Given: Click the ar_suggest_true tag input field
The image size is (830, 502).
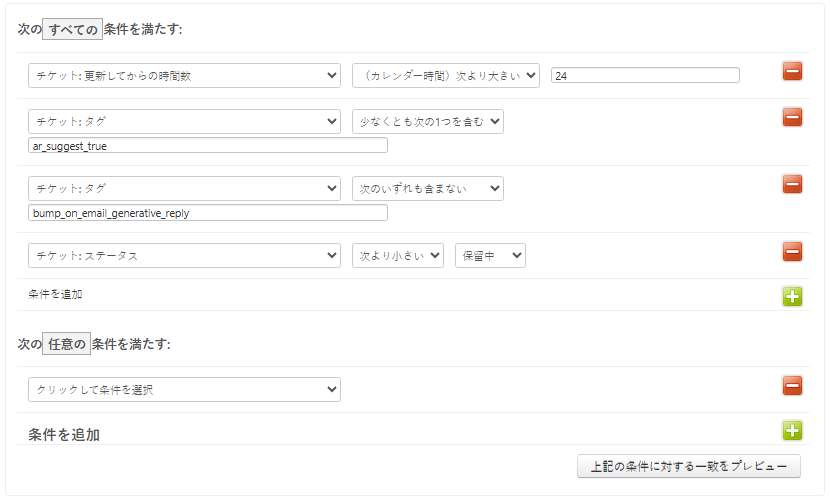Looking at the screenshot, I should click(x=208, y=146).
